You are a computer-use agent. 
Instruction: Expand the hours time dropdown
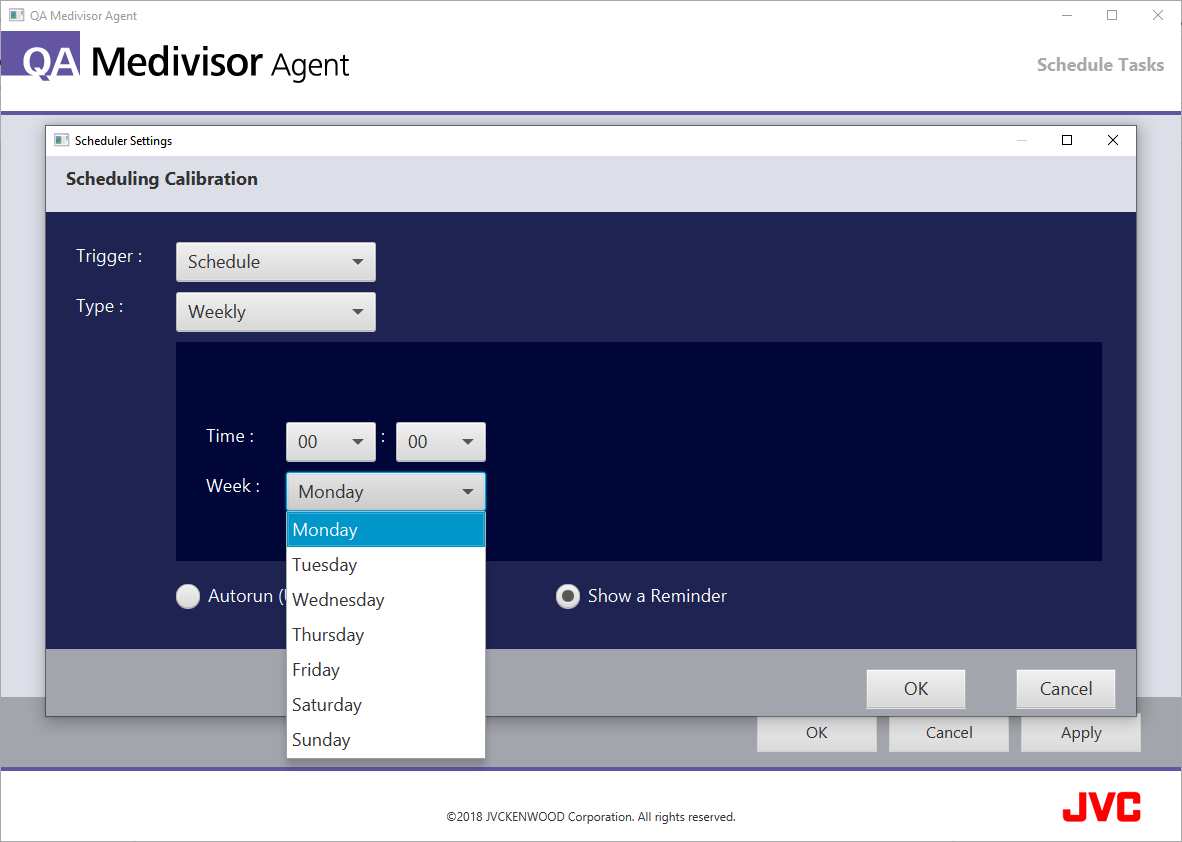tap(331, 442)
